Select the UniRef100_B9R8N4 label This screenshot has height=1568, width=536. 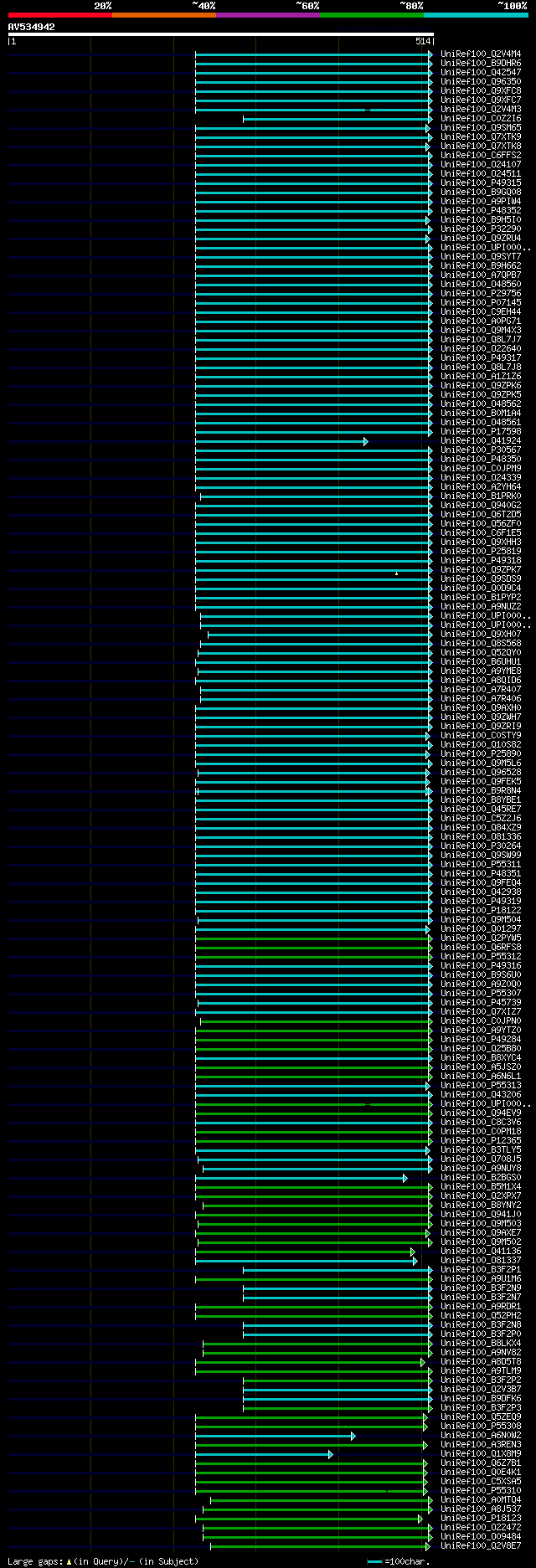coord(481,791)
